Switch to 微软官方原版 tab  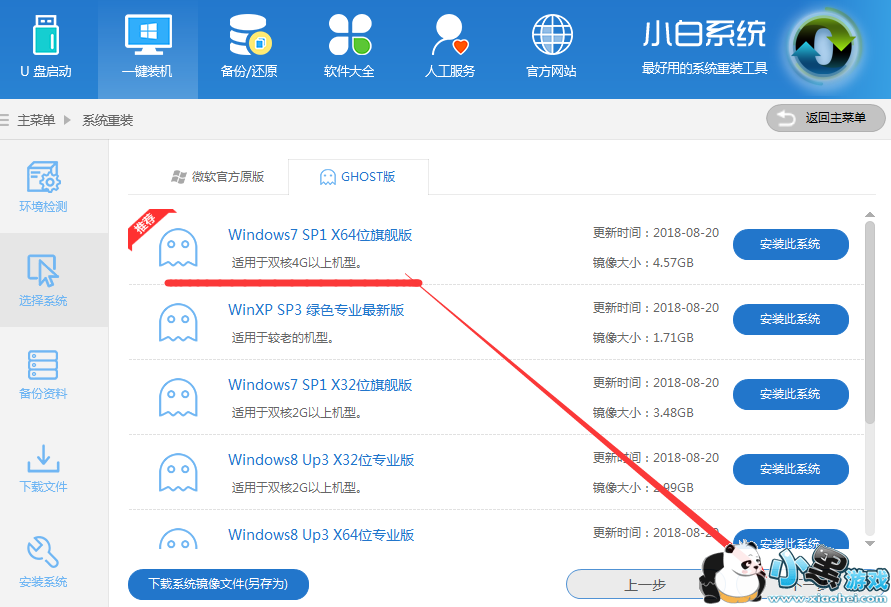coord(218,177)
